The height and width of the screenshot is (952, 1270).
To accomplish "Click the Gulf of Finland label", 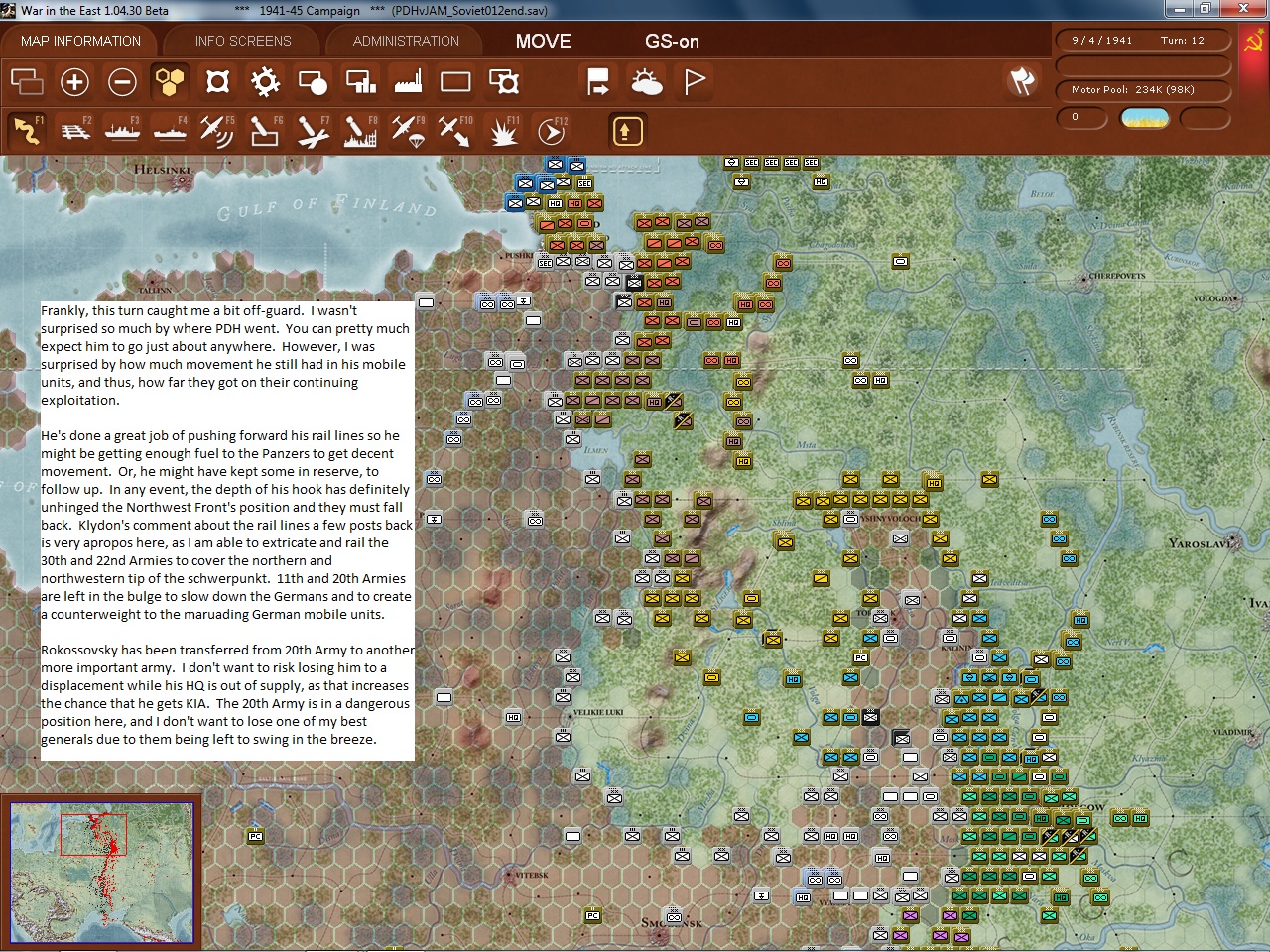I will pos(326,207).
